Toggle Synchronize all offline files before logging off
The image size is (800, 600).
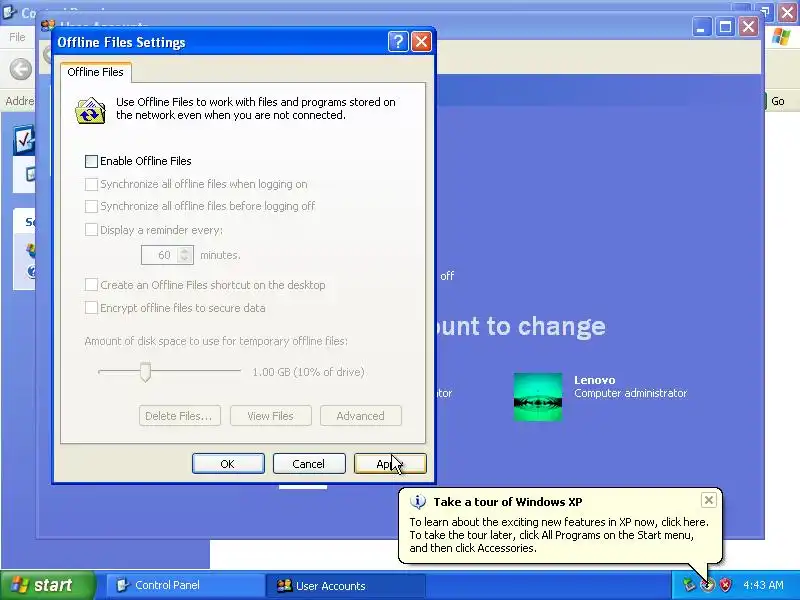tap(91, 206)
